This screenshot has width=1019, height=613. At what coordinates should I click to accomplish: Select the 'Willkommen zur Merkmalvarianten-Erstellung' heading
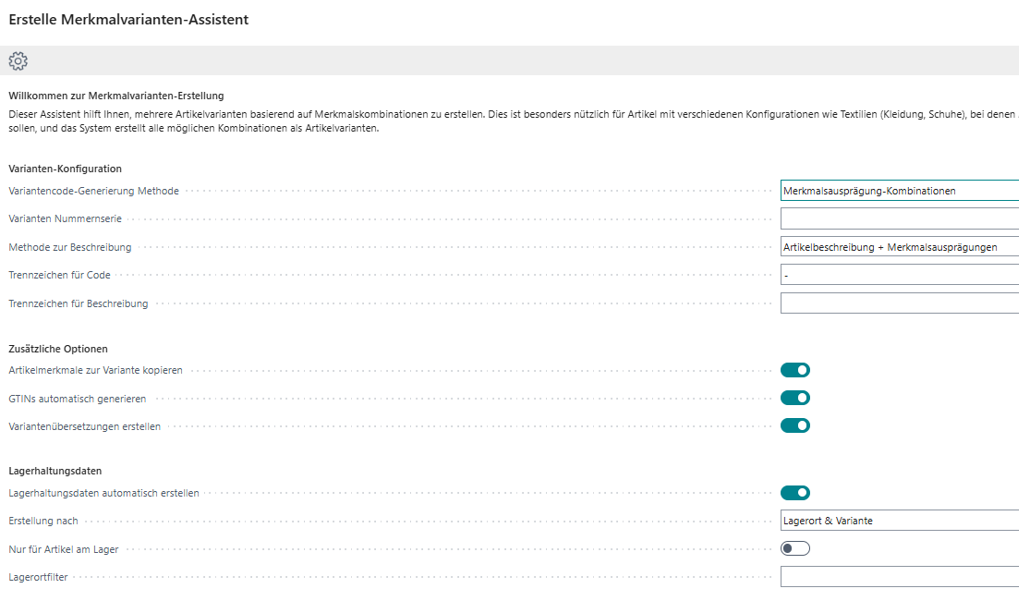116,96
